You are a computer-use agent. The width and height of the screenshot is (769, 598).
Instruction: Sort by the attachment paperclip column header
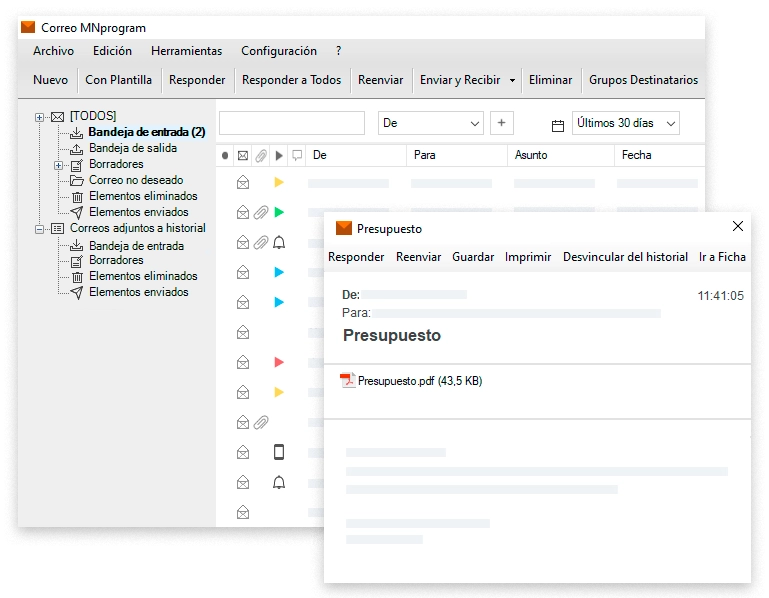260,156
